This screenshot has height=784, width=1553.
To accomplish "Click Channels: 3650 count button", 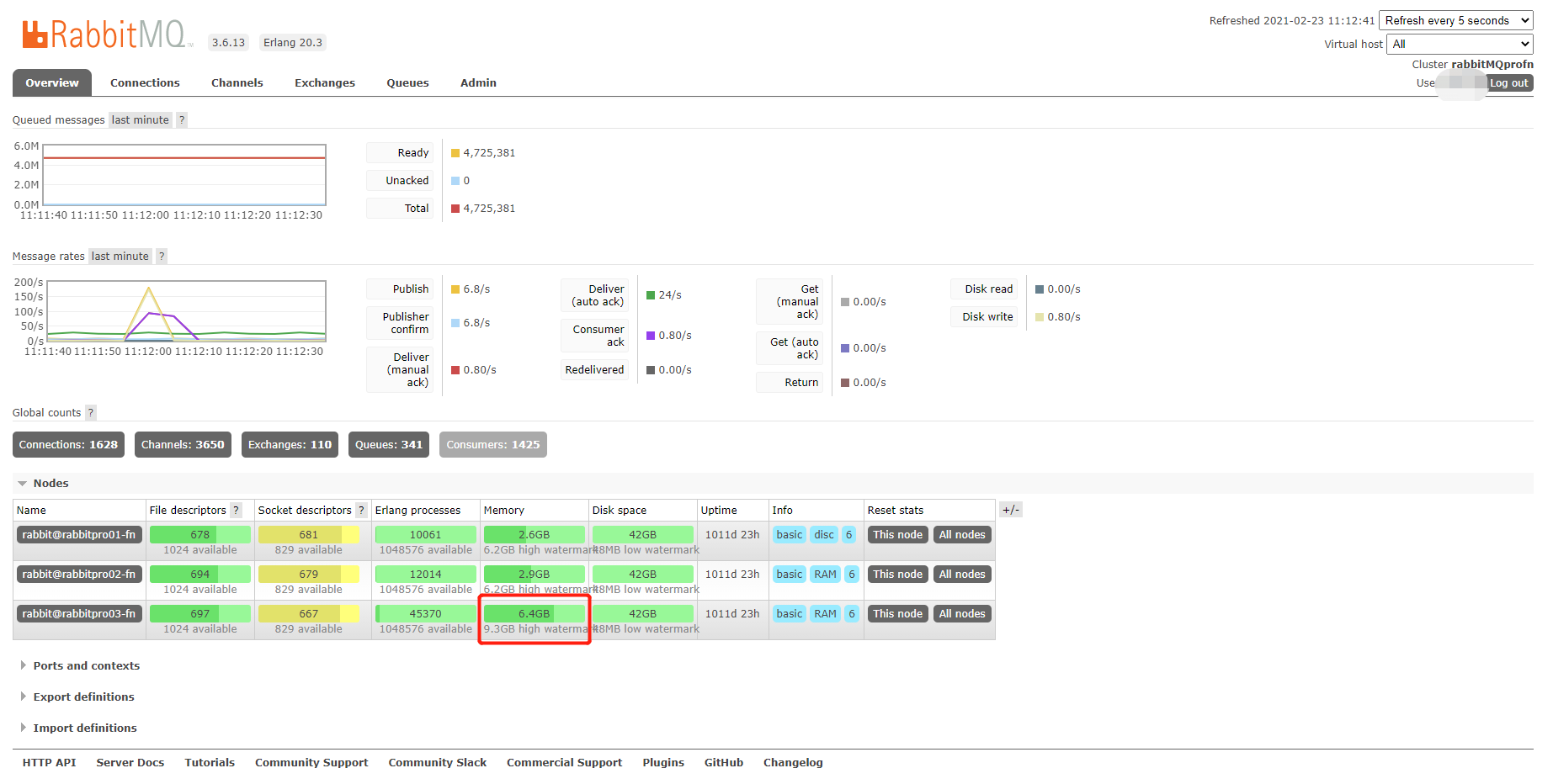I will (x=183, y=445).
